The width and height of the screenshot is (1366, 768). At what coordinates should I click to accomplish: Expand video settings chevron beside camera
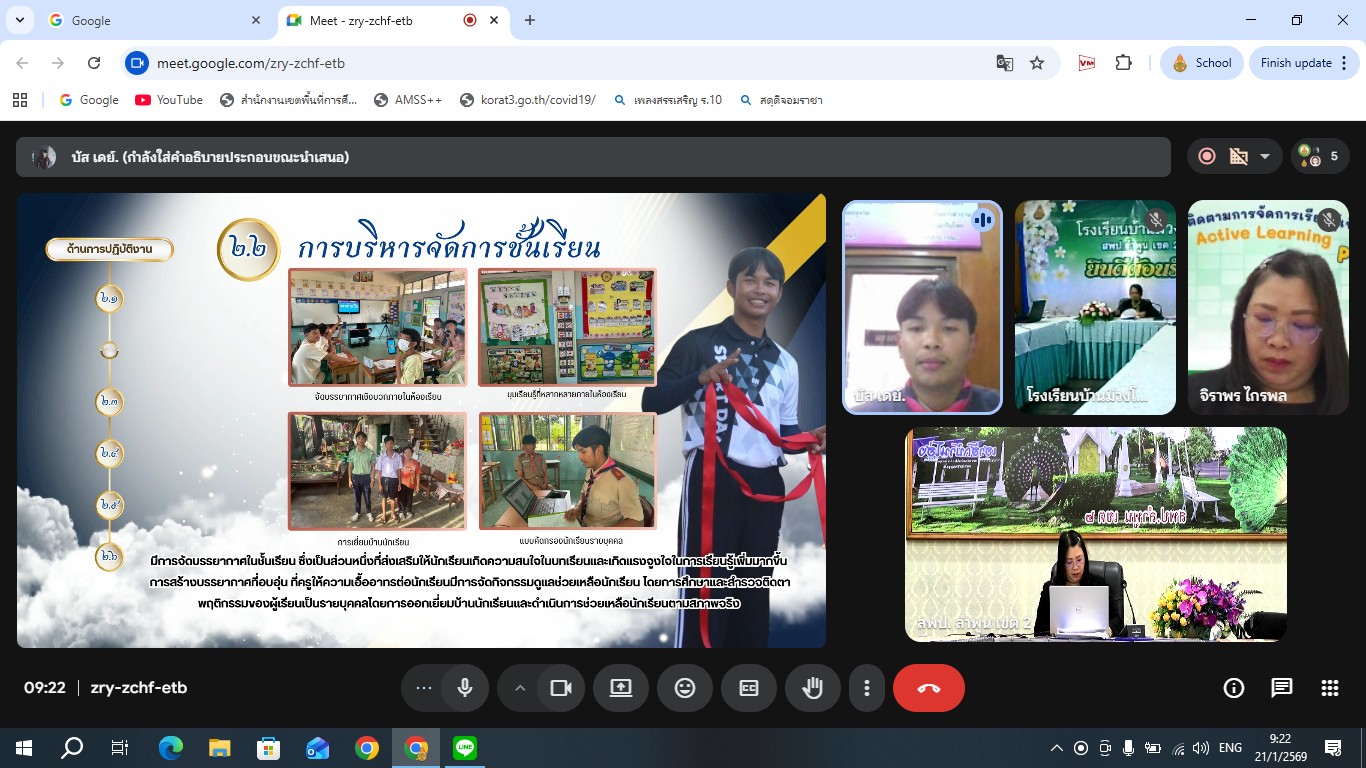coord(520,688)
